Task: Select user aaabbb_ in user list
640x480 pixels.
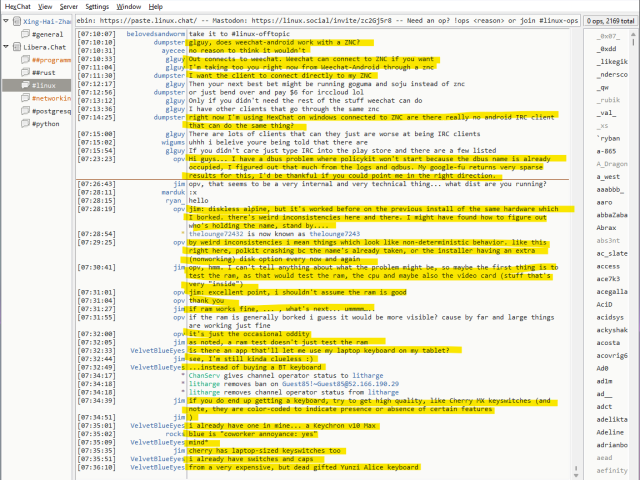Action: (x=610, y=189)
